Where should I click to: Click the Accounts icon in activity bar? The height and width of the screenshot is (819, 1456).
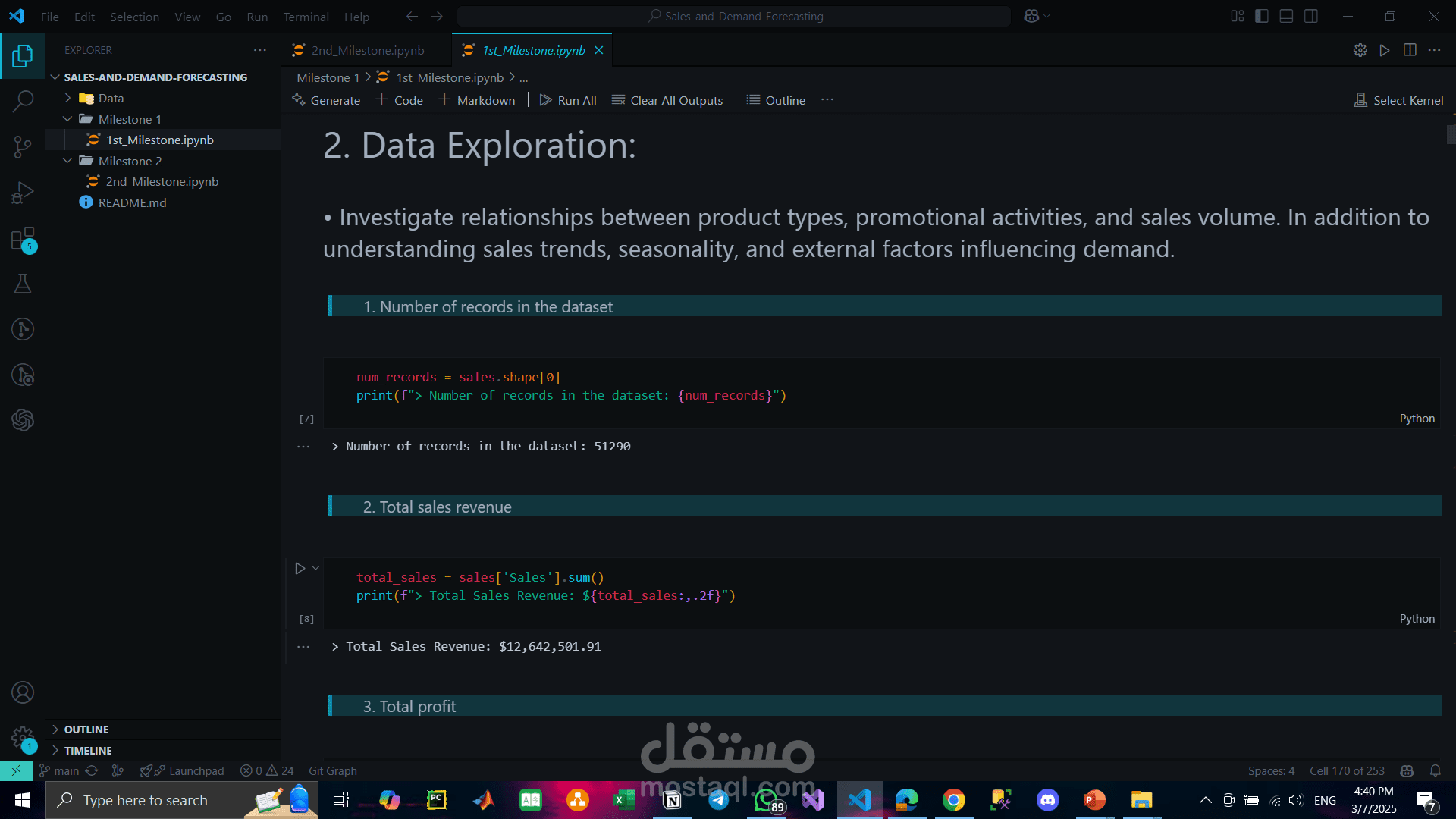click(23, 692)
